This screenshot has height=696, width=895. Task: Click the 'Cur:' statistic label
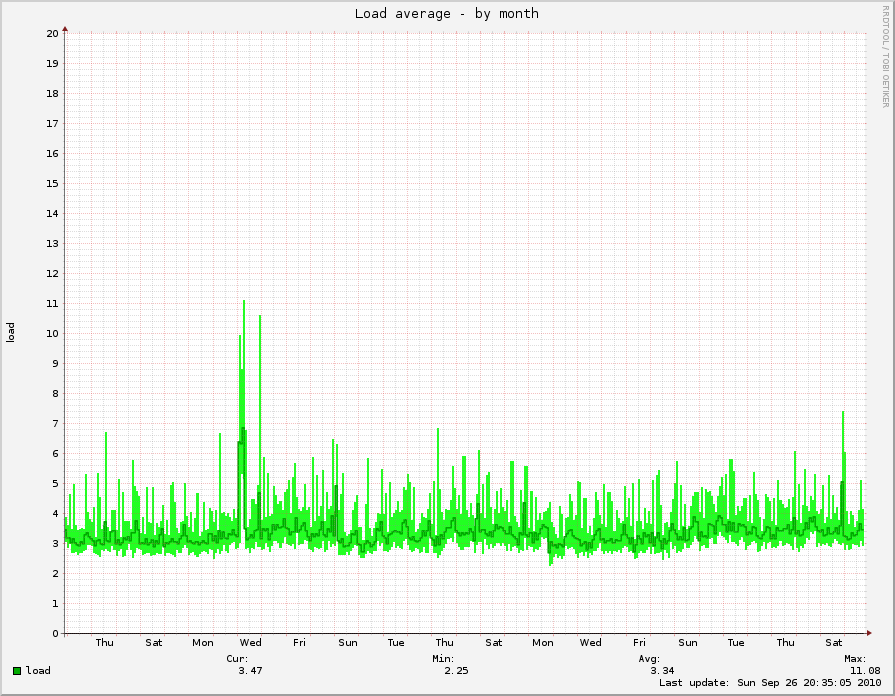[237, 658]
